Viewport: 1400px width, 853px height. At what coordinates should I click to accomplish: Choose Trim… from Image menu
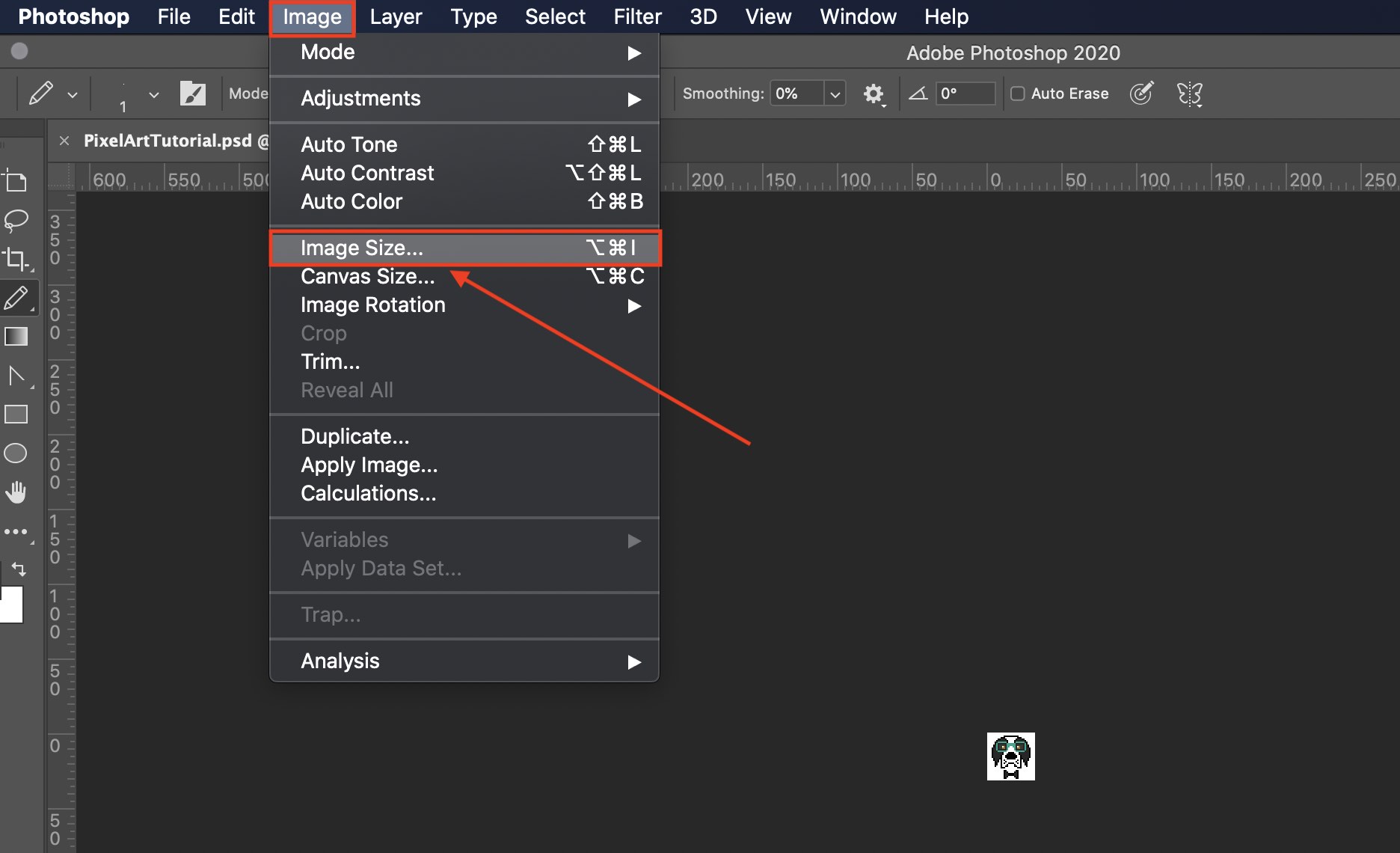464,362
